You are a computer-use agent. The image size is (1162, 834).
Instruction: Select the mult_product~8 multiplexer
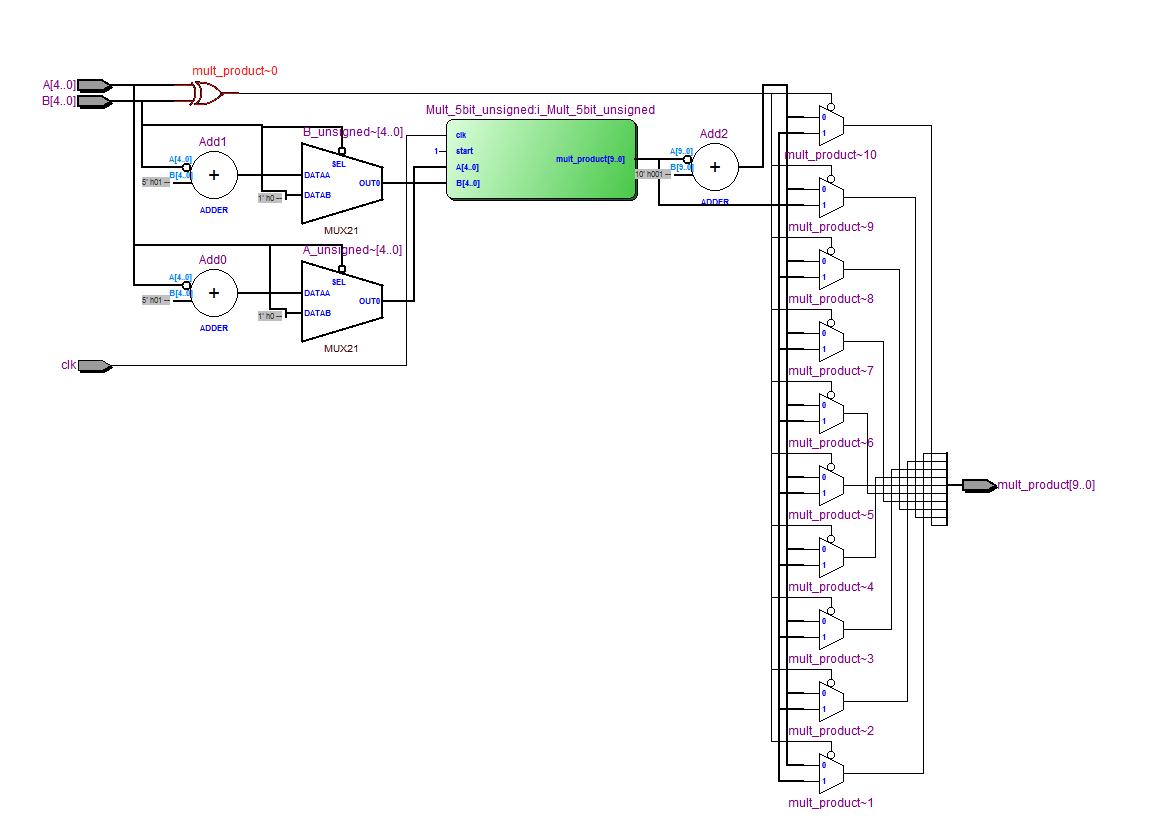[831, 268]
